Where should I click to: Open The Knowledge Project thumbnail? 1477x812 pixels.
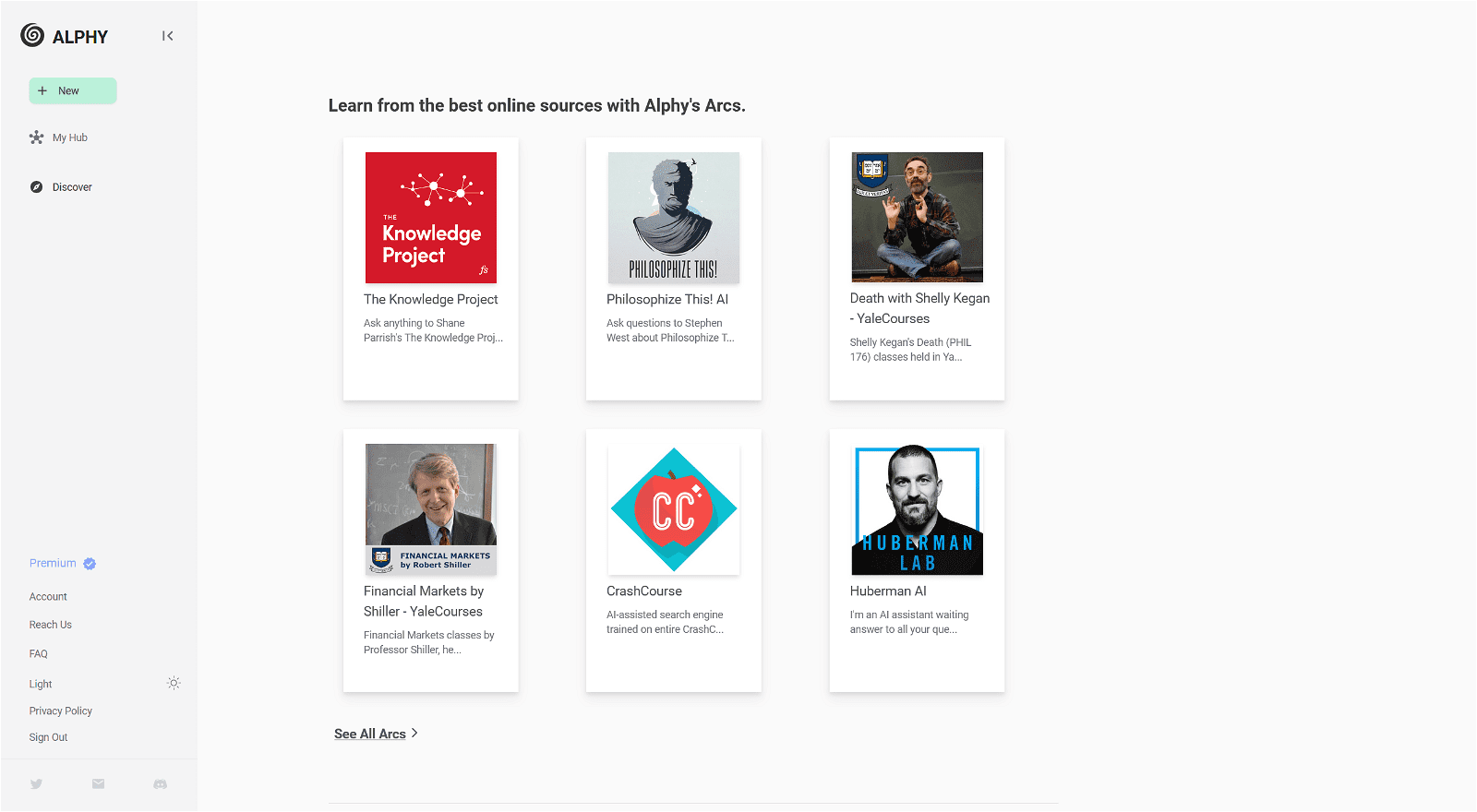pyautogui.click(x=431, y=218)
